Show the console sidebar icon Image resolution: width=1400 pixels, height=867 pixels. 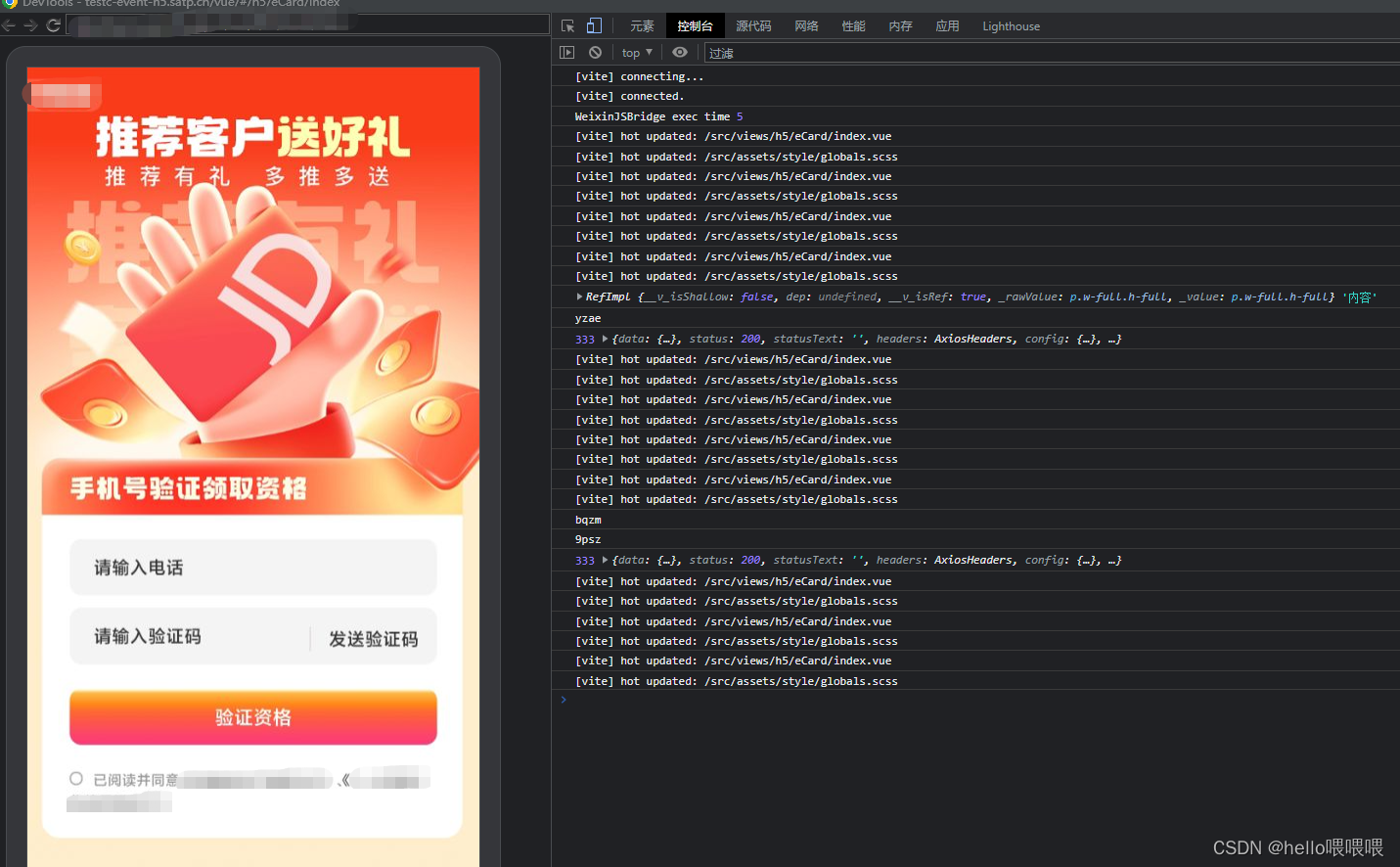point(566,53)
